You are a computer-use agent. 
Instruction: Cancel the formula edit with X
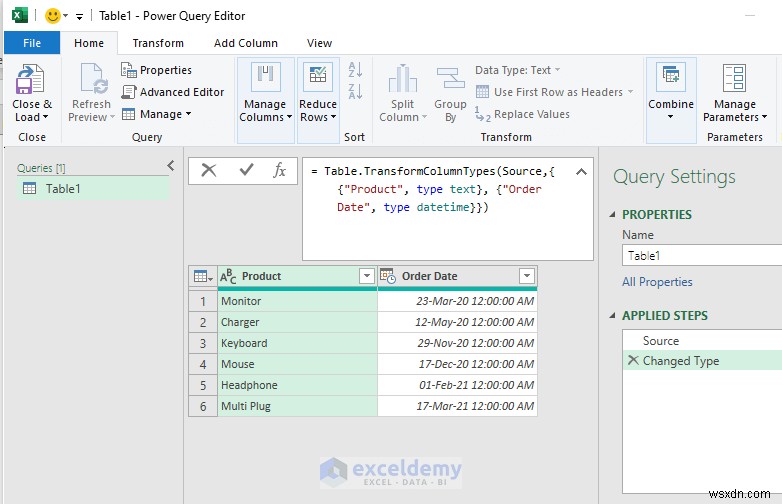point(209,170)
